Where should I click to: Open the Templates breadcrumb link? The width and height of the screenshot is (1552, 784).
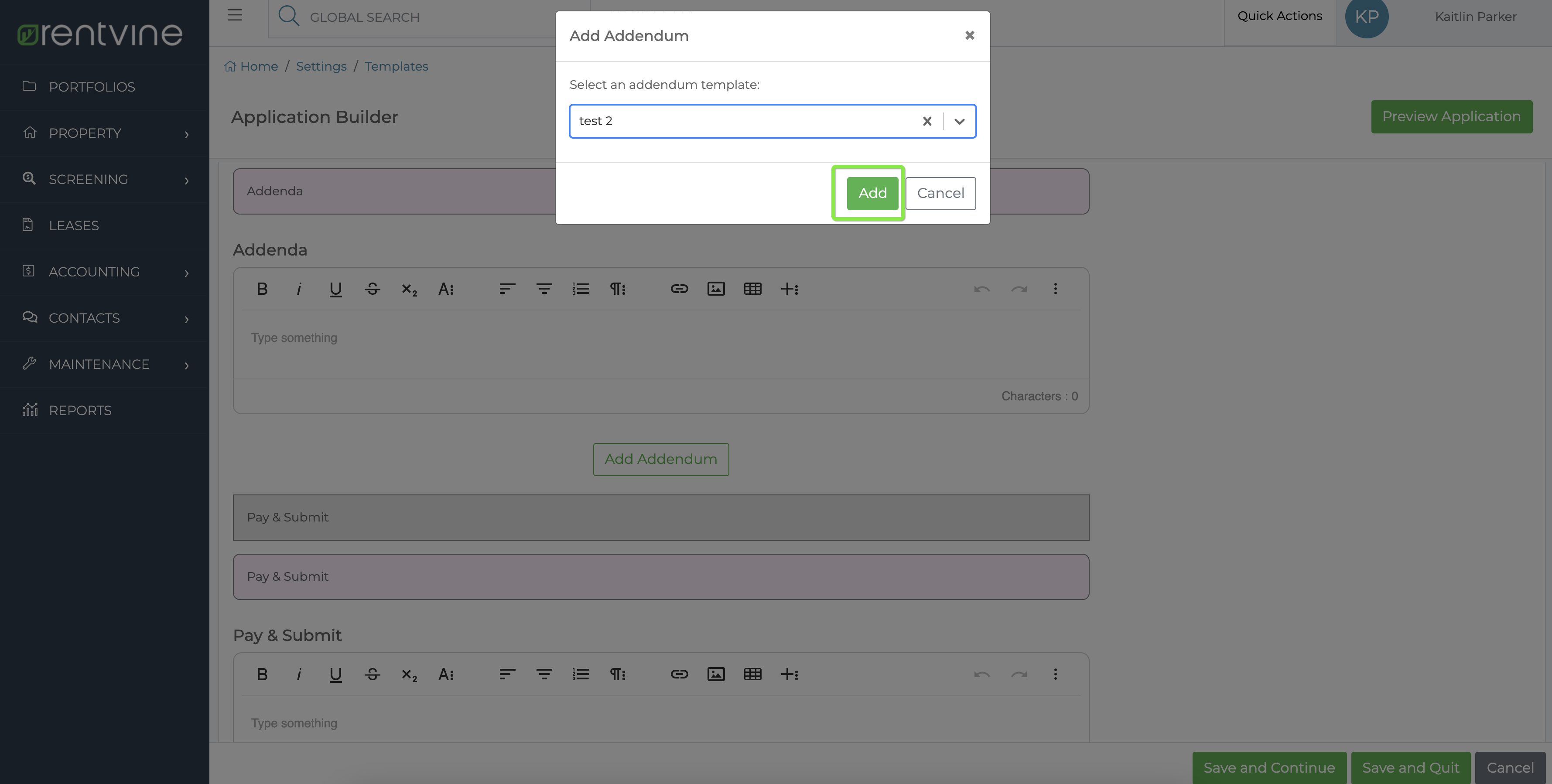point(396,66)
